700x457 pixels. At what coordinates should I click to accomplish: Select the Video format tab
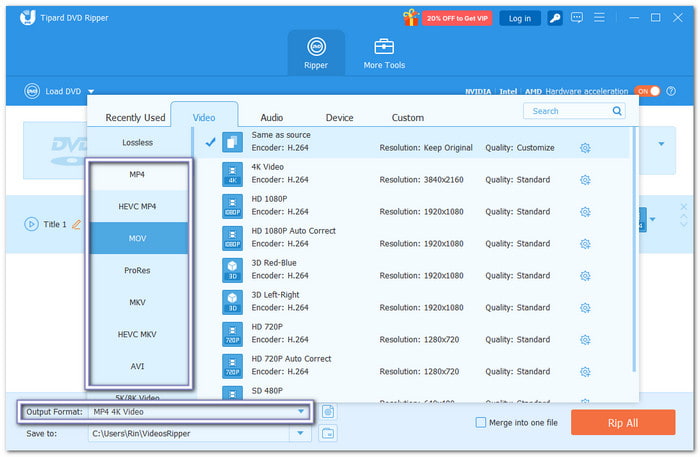click(x=204, y=117)
